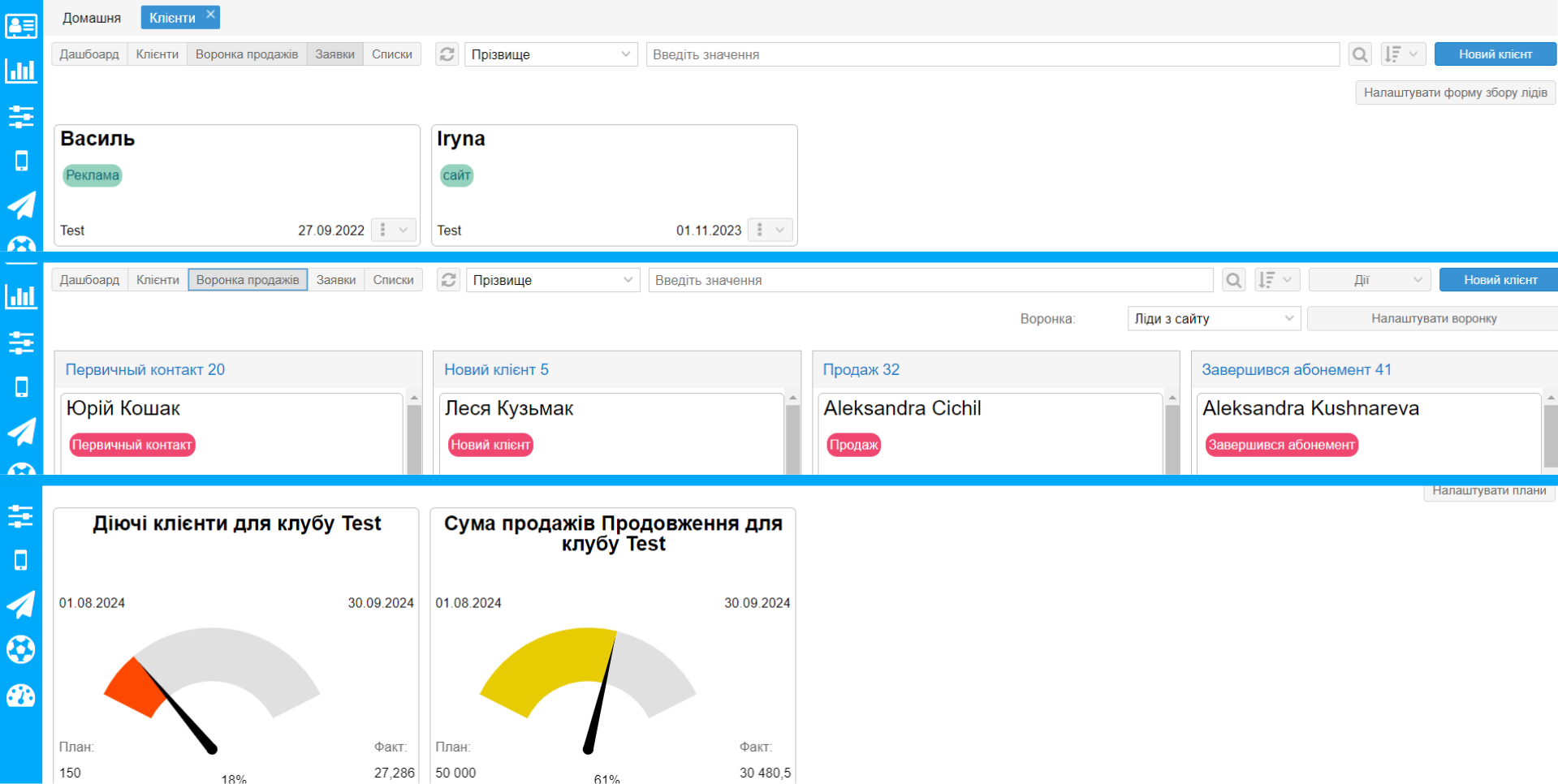Select the highlighted Воронка продажів sub-tab
Image resolution: width=1558 pixels, height=784 pixels.
(x=248, y=280)
